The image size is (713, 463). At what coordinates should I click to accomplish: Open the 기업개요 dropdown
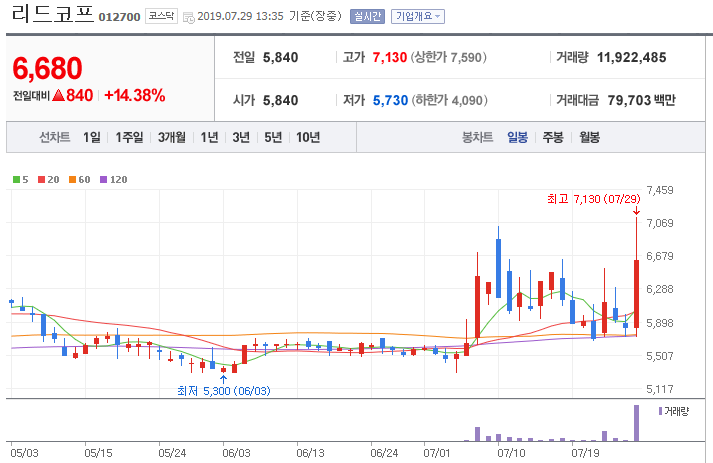(x=418, y=16)
